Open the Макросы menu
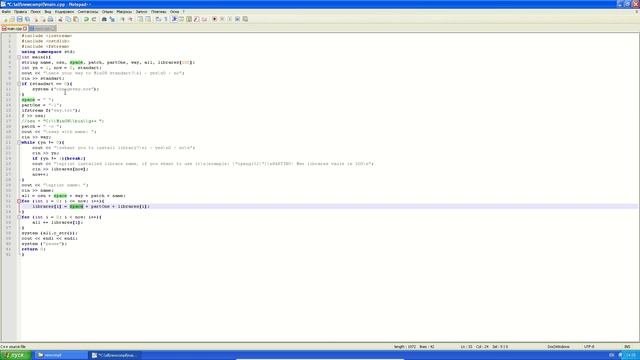This screenshot has height=360, width=640. (x=124, y=12)
